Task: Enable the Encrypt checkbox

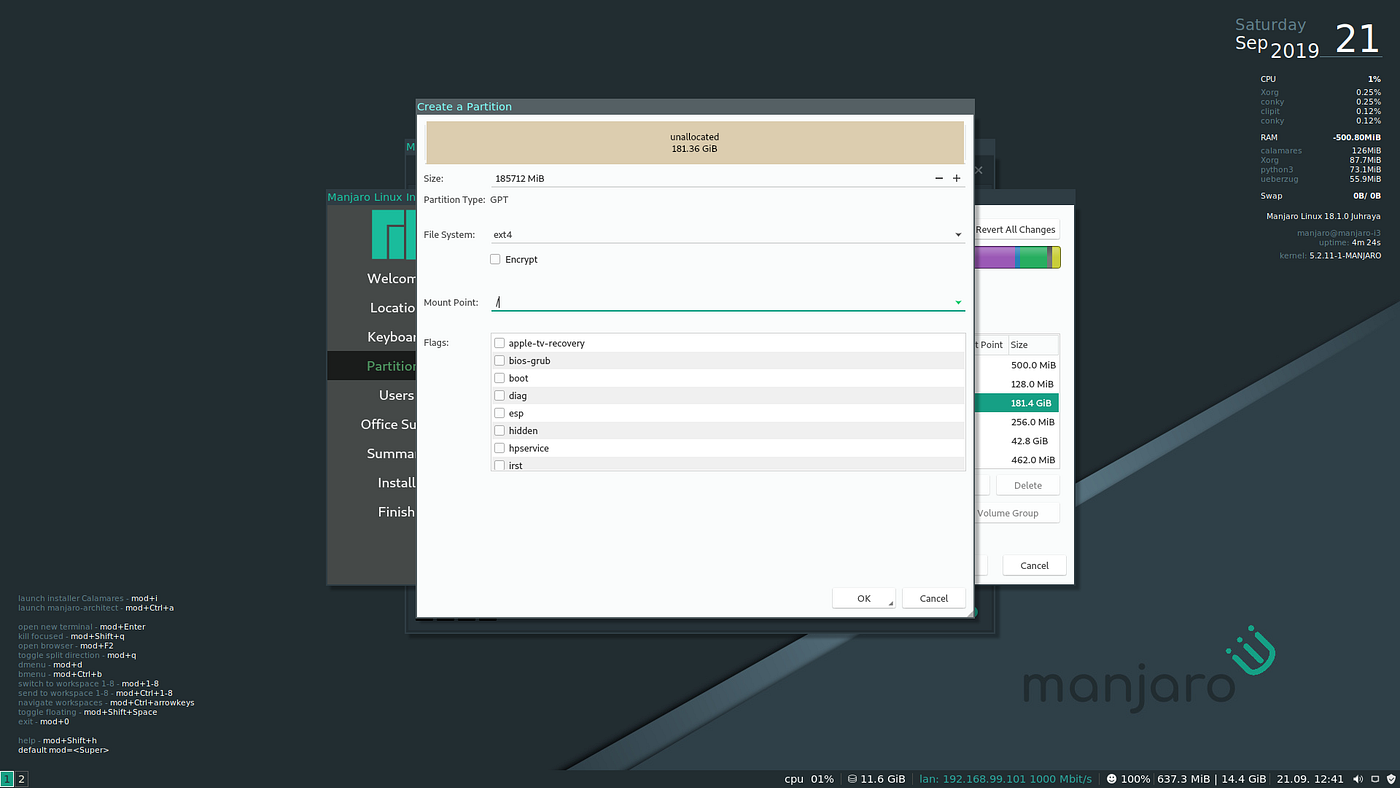Action: (x=495, y=259)
